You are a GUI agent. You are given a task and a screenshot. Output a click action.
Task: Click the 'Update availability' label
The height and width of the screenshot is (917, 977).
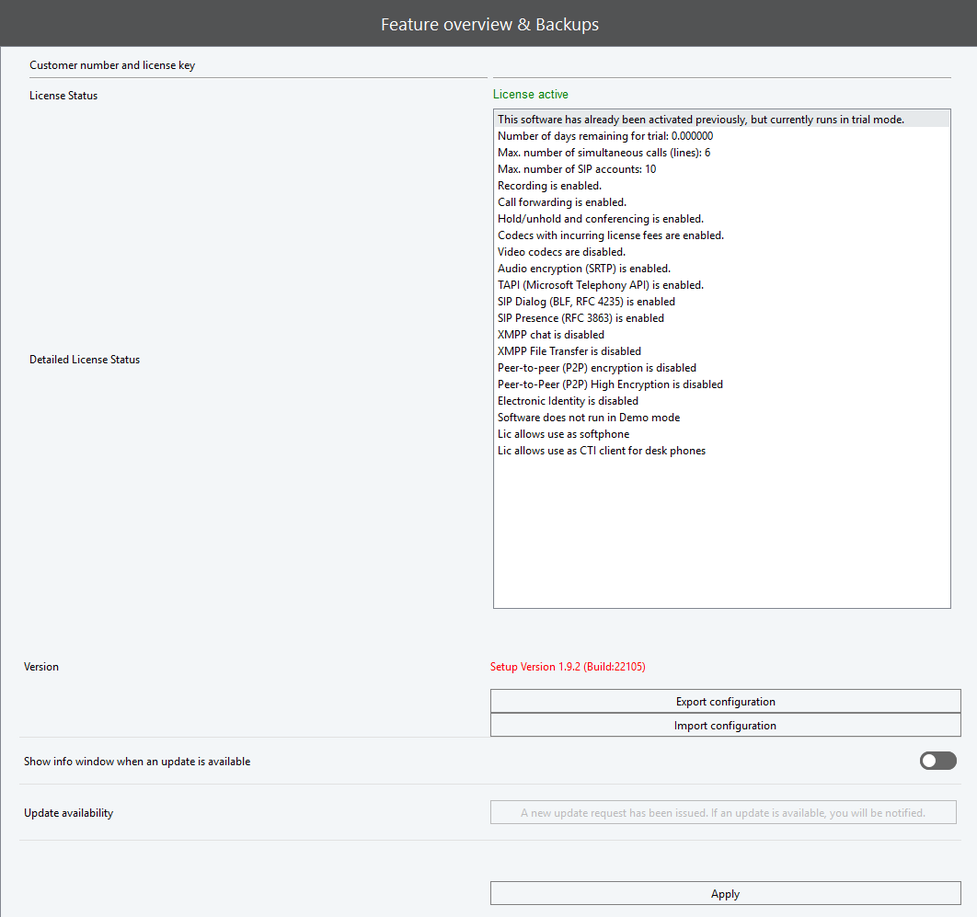[69, 813]
